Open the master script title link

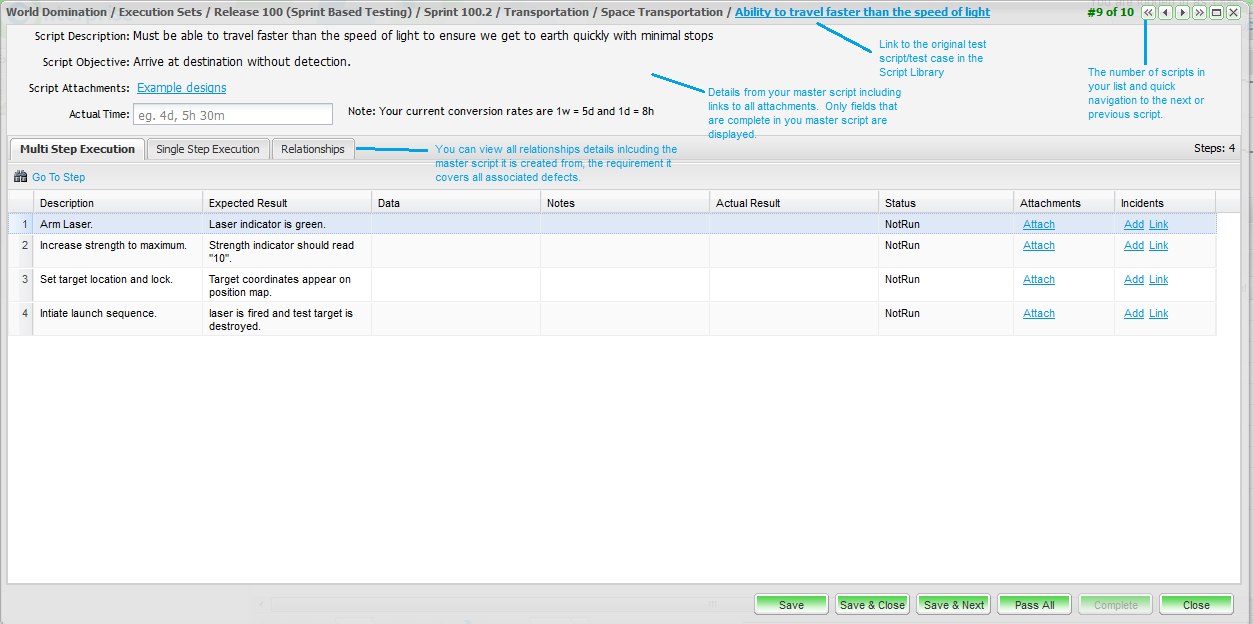(862, 12)
